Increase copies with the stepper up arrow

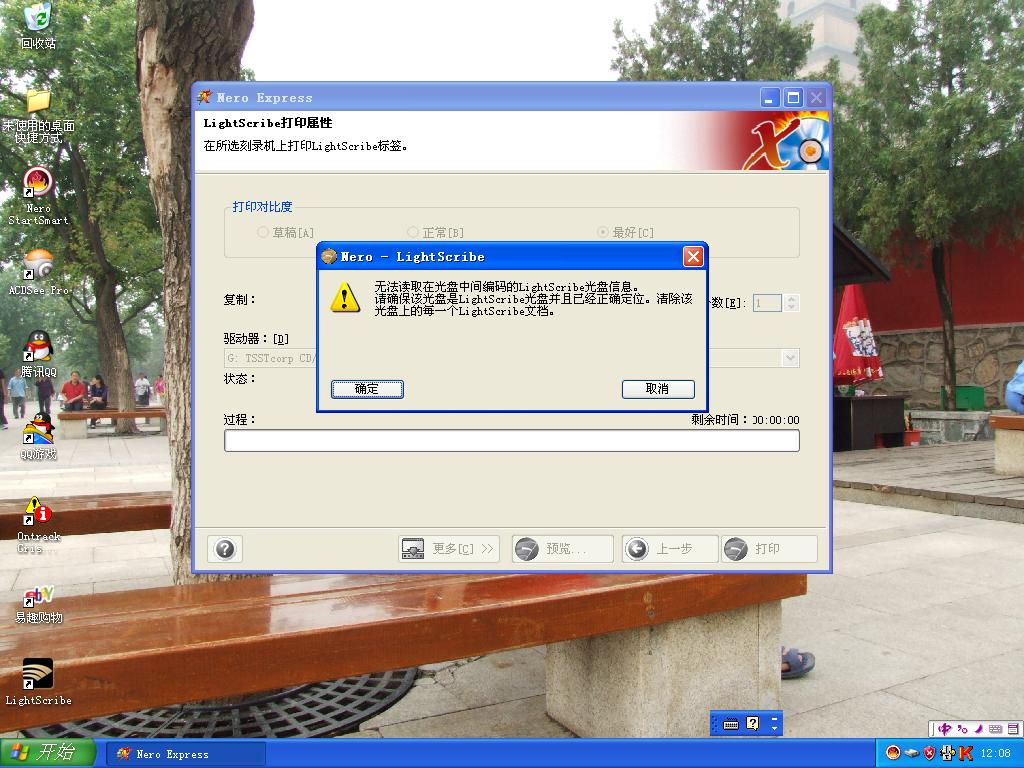(x=792, y=299)
